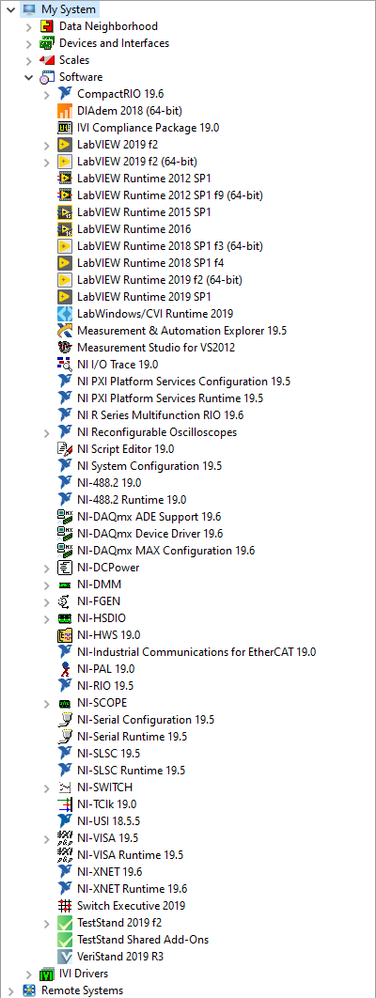Click the NI-PAL red figure icon
Screen dimensions: 376x998
65,669
